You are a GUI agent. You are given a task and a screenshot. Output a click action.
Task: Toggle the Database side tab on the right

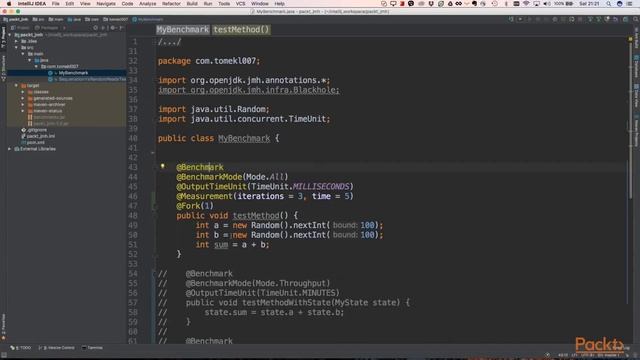point(636,67)
